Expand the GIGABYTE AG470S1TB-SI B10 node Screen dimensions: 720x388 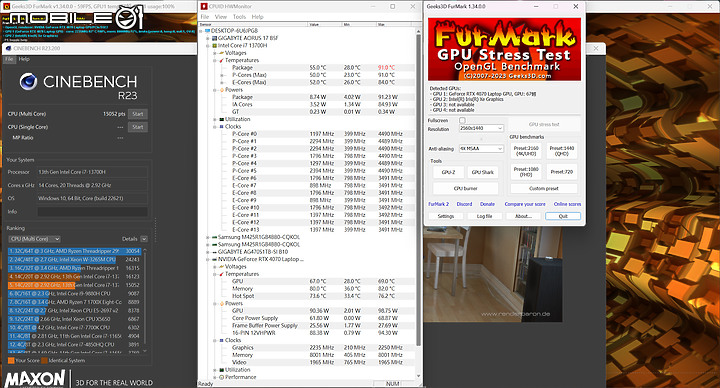(x=208, y=252)
